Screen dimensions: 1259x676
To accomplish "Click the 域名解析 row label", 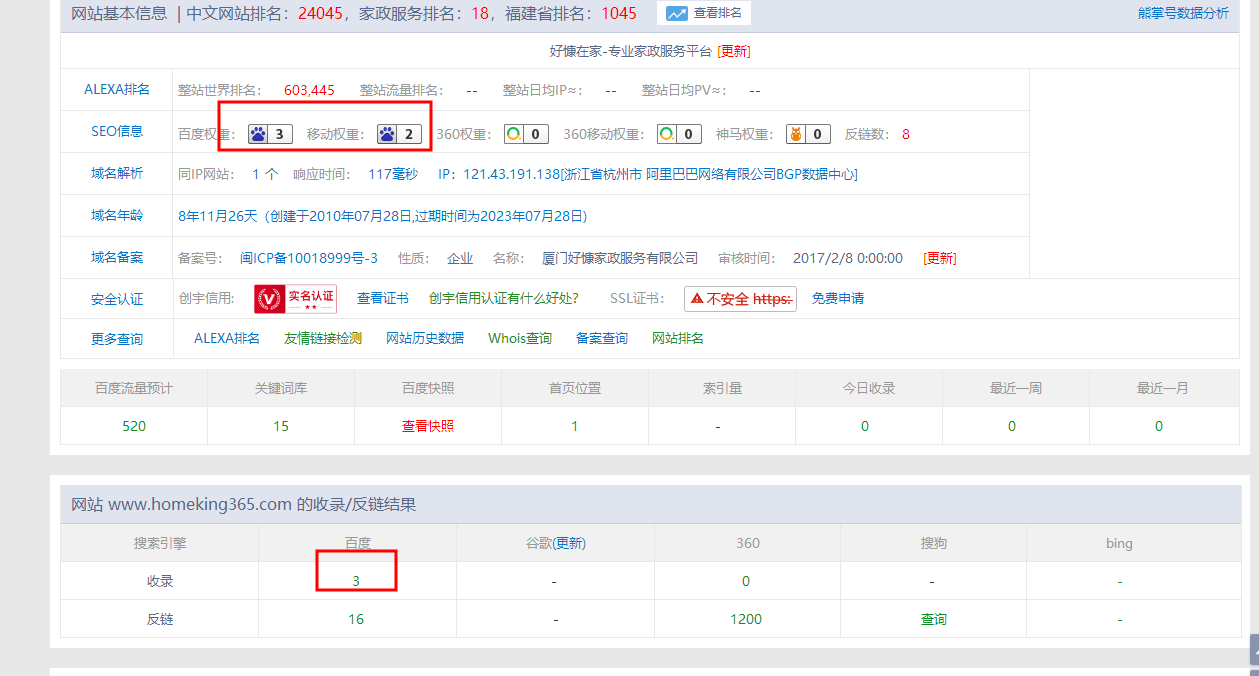I will (117, 173).
